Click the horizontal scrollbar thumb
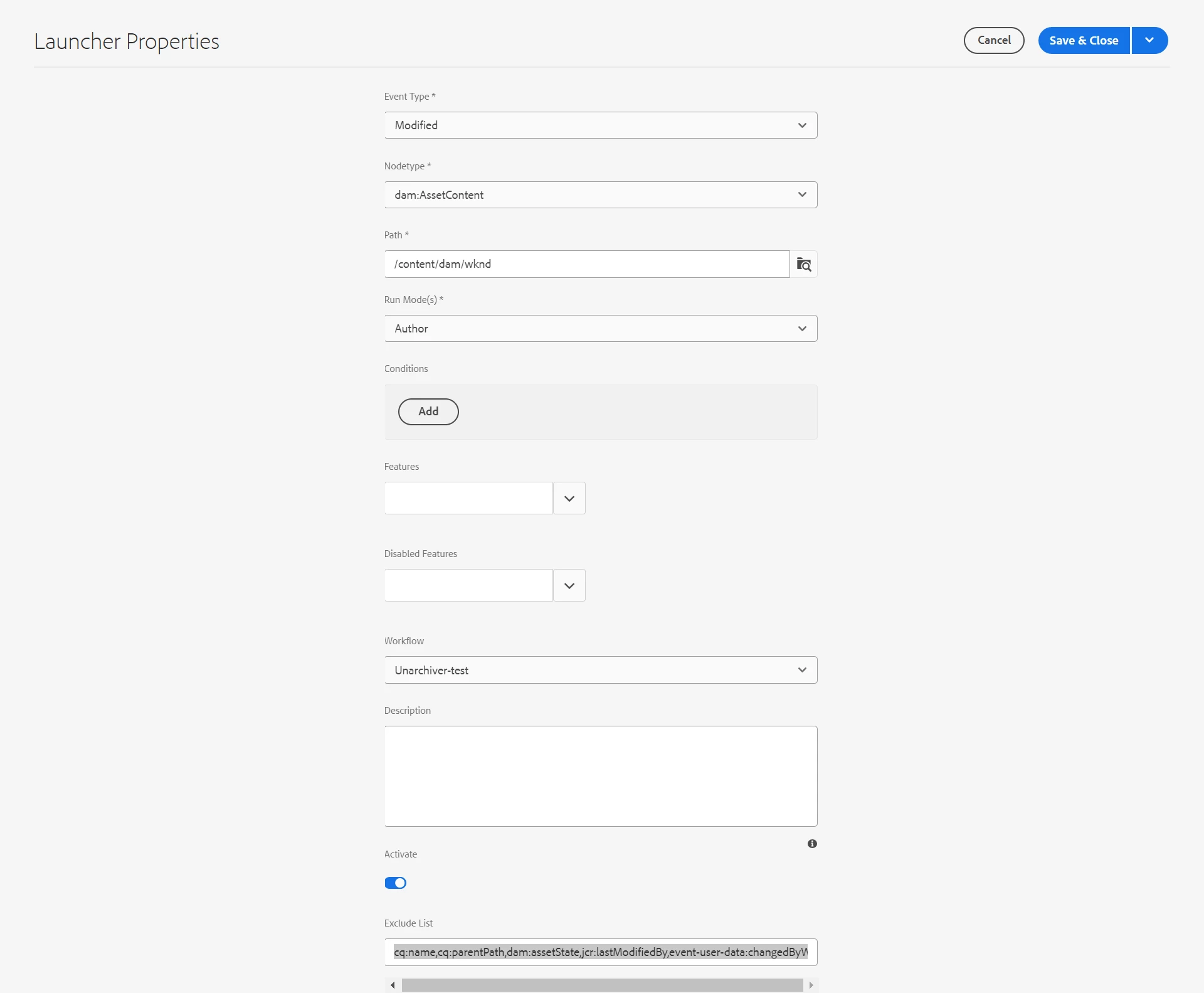 point(602,985)
